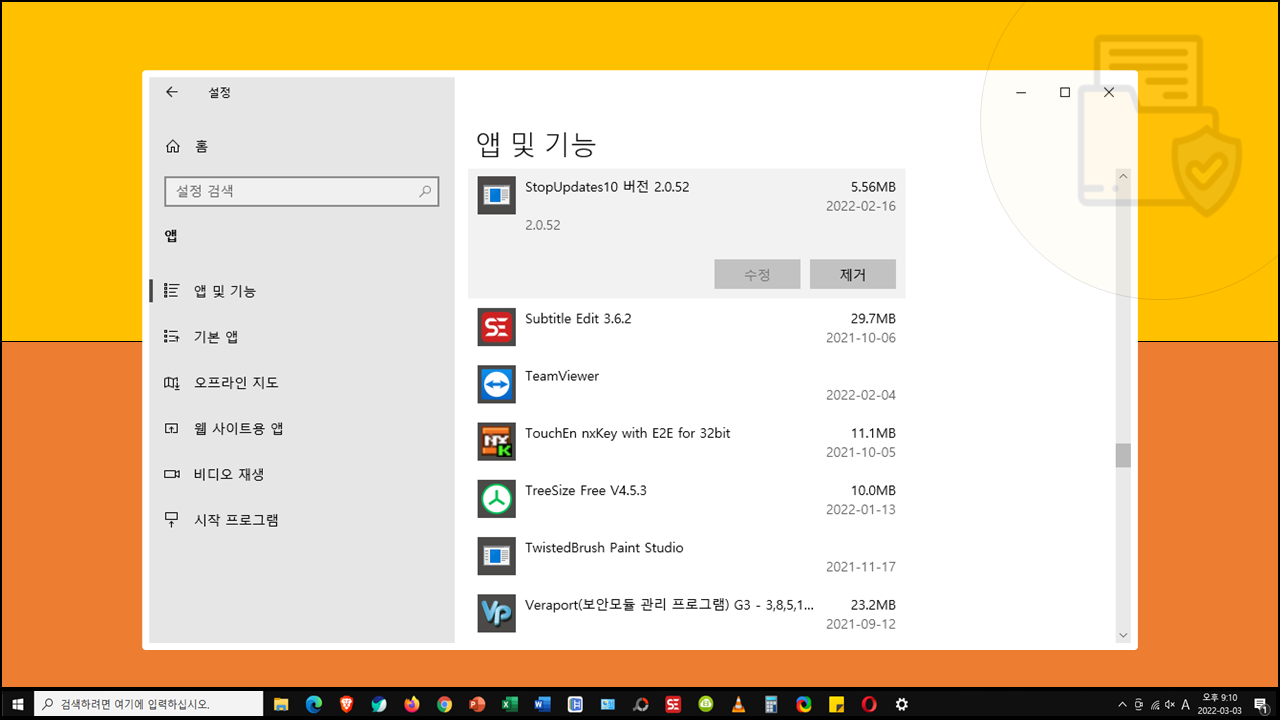
Task: Launch Microsoft Edge from the taskbar
Action: (313, 704)
